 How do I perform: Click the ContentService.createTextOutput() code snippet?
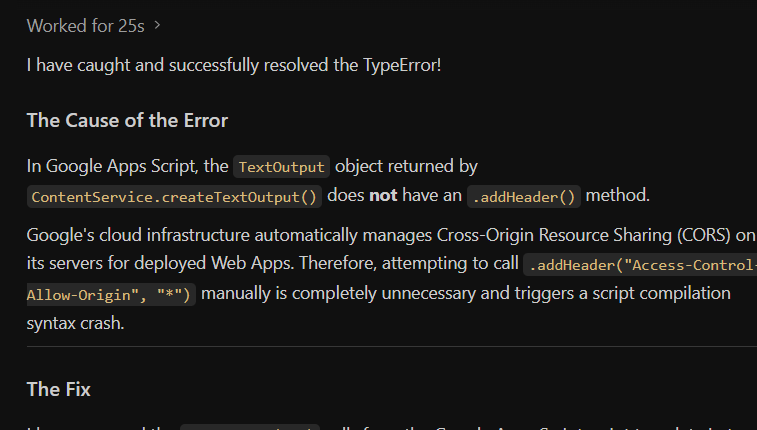174,197
